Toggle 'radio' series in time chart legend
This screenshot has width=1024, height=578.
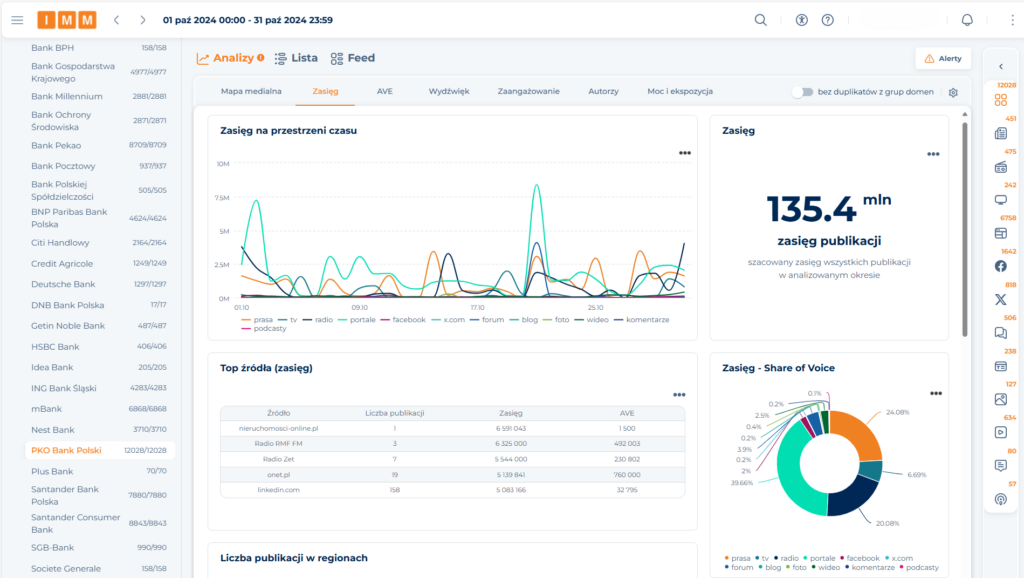pyautogui.click(x=318, y=320)
